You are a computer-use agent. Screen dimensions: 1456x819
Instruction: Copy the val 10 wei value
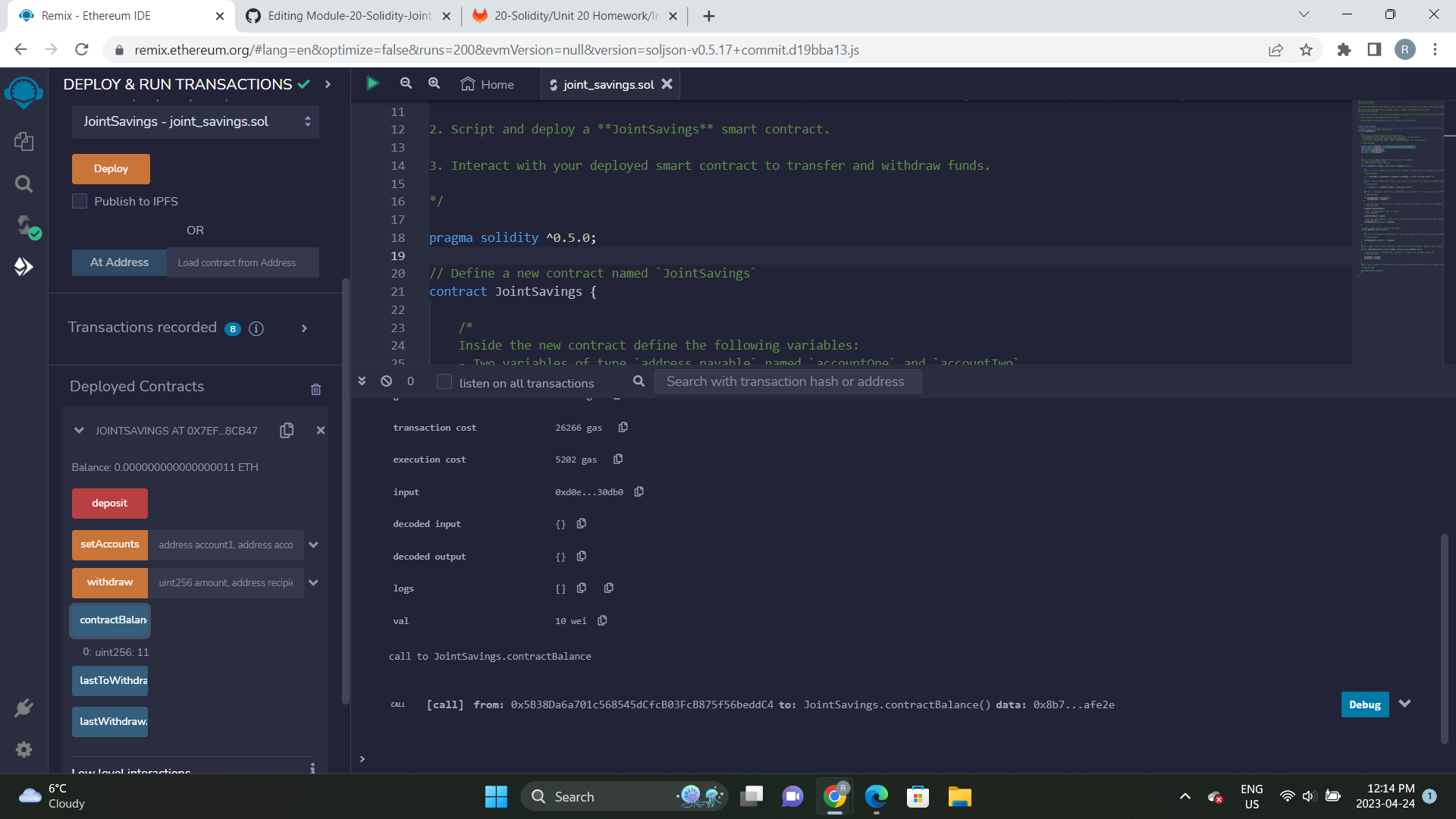pyautogui.click(x=603, y=620)
